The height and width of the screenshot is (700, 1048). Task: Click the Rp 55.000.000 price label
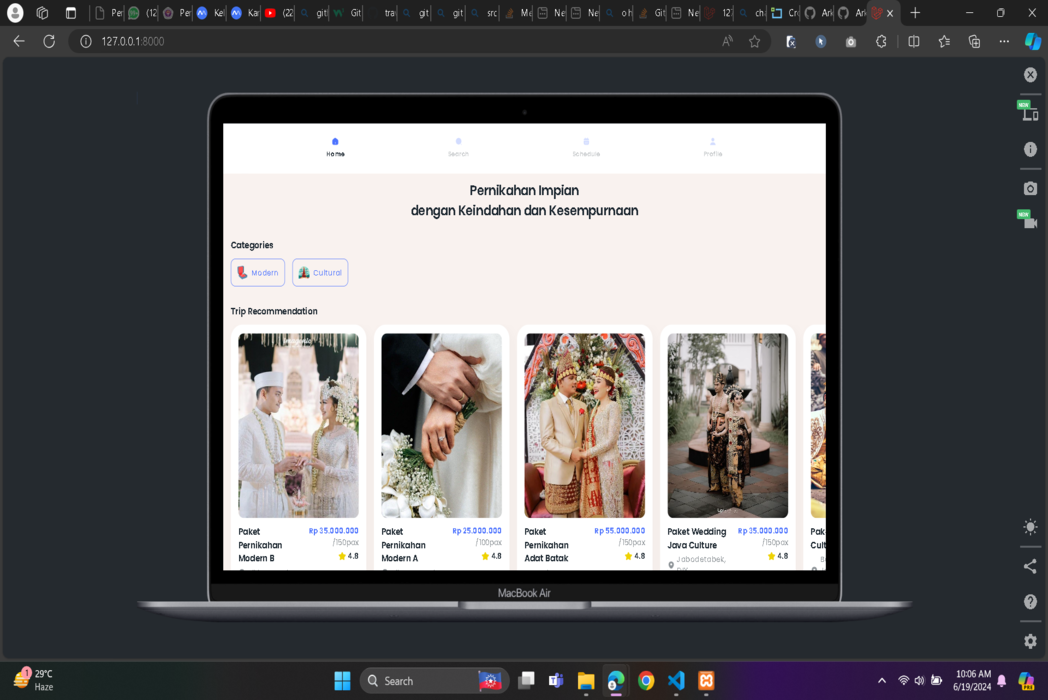tap(620, 531)
